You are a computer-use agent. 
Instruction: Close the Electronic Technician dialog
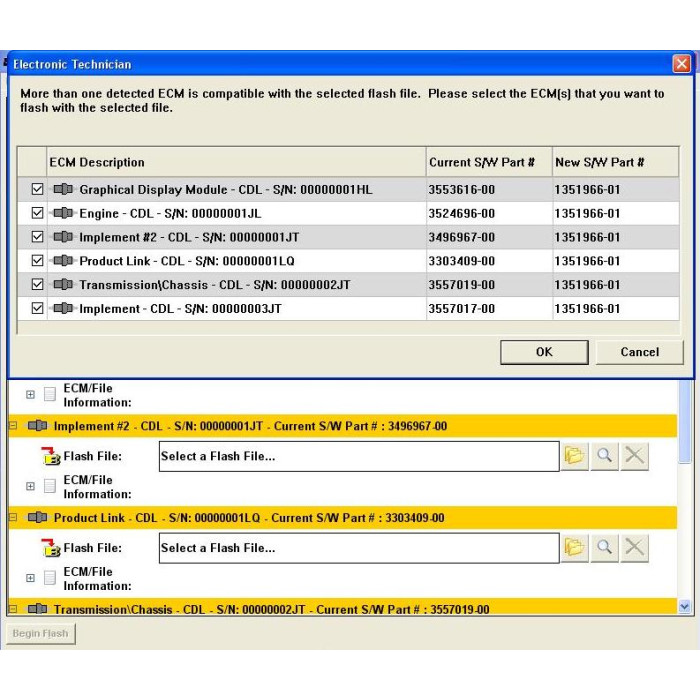(681, 64)
